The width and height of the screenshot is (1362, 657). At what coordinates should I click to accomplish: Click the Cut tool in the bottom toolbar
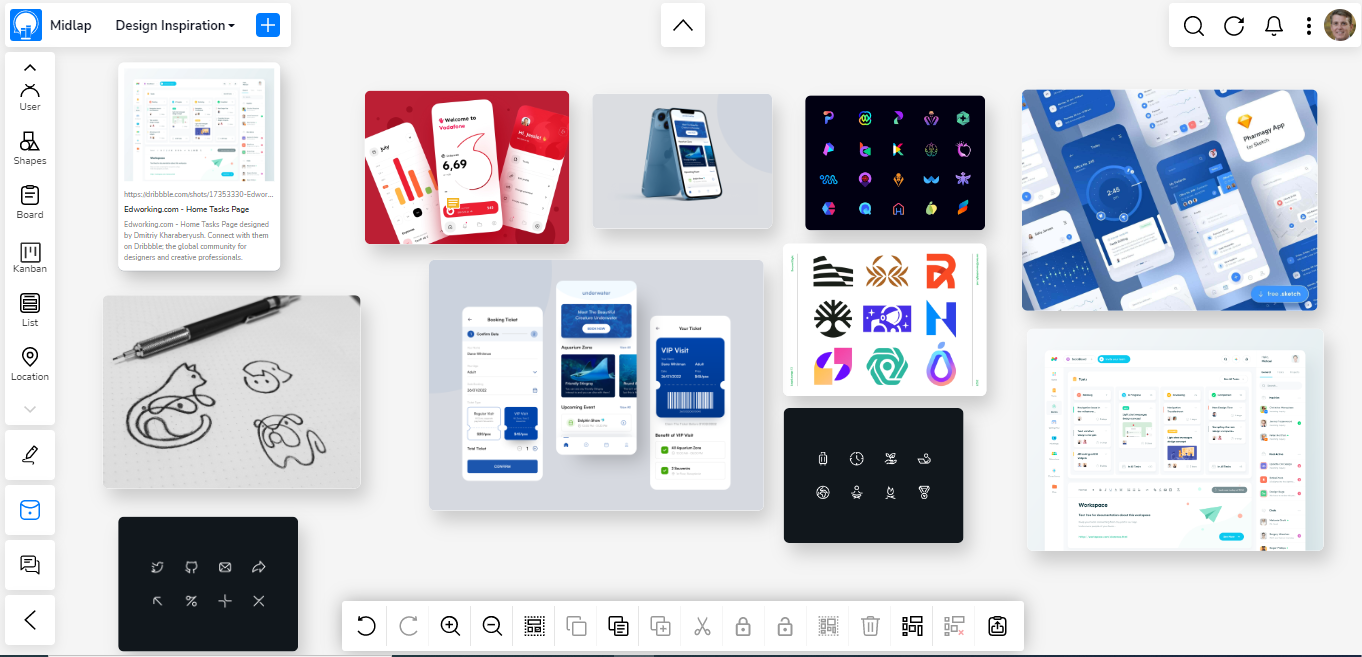coord(702,625)
